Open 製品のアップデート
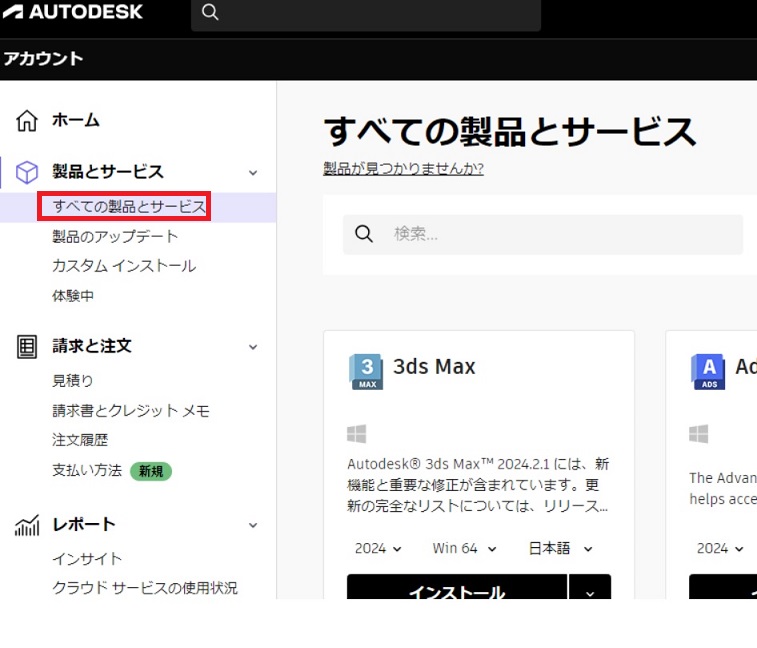Image resolution: width=757 pixels, height=648 pixels. [115, 237]
